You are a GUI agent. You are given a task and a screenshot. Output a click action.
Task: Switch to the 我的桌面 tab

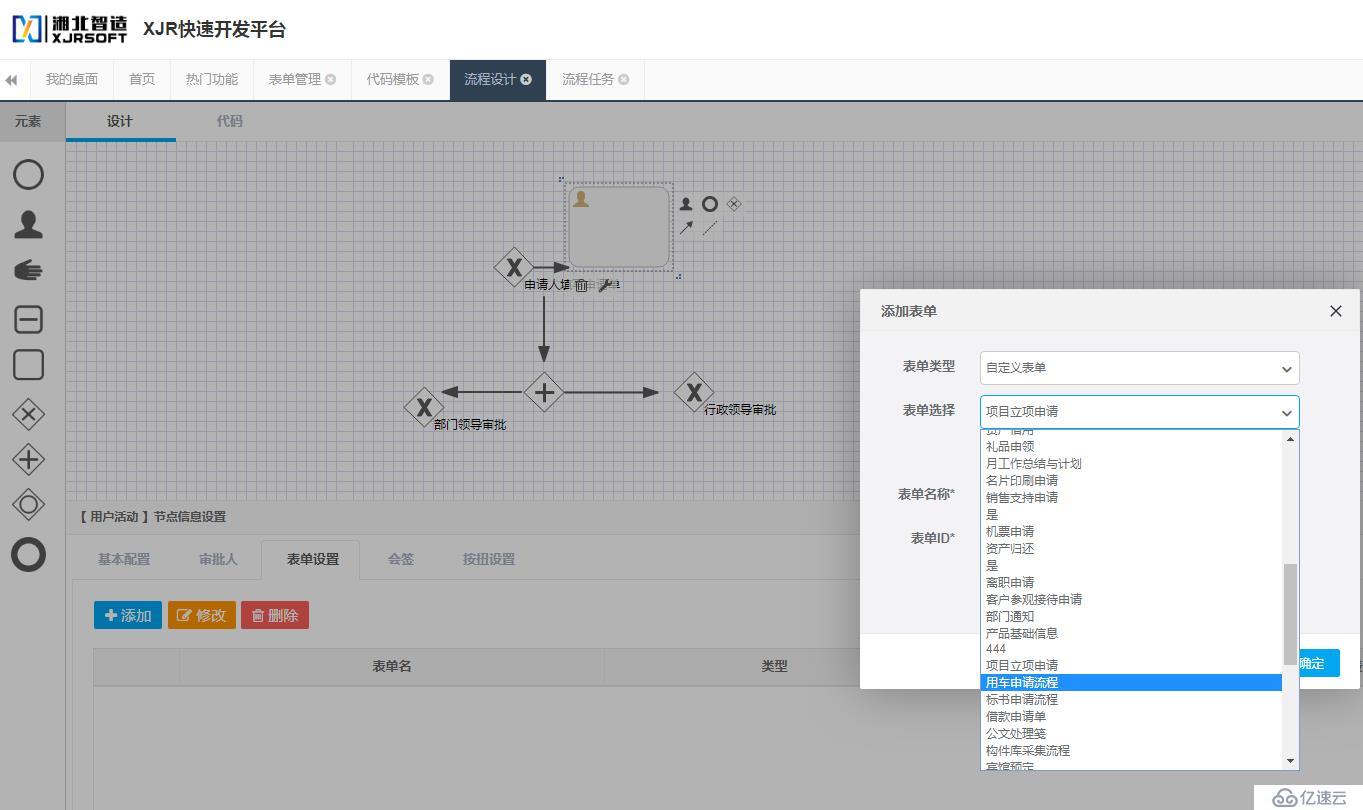tap(72, 80)
